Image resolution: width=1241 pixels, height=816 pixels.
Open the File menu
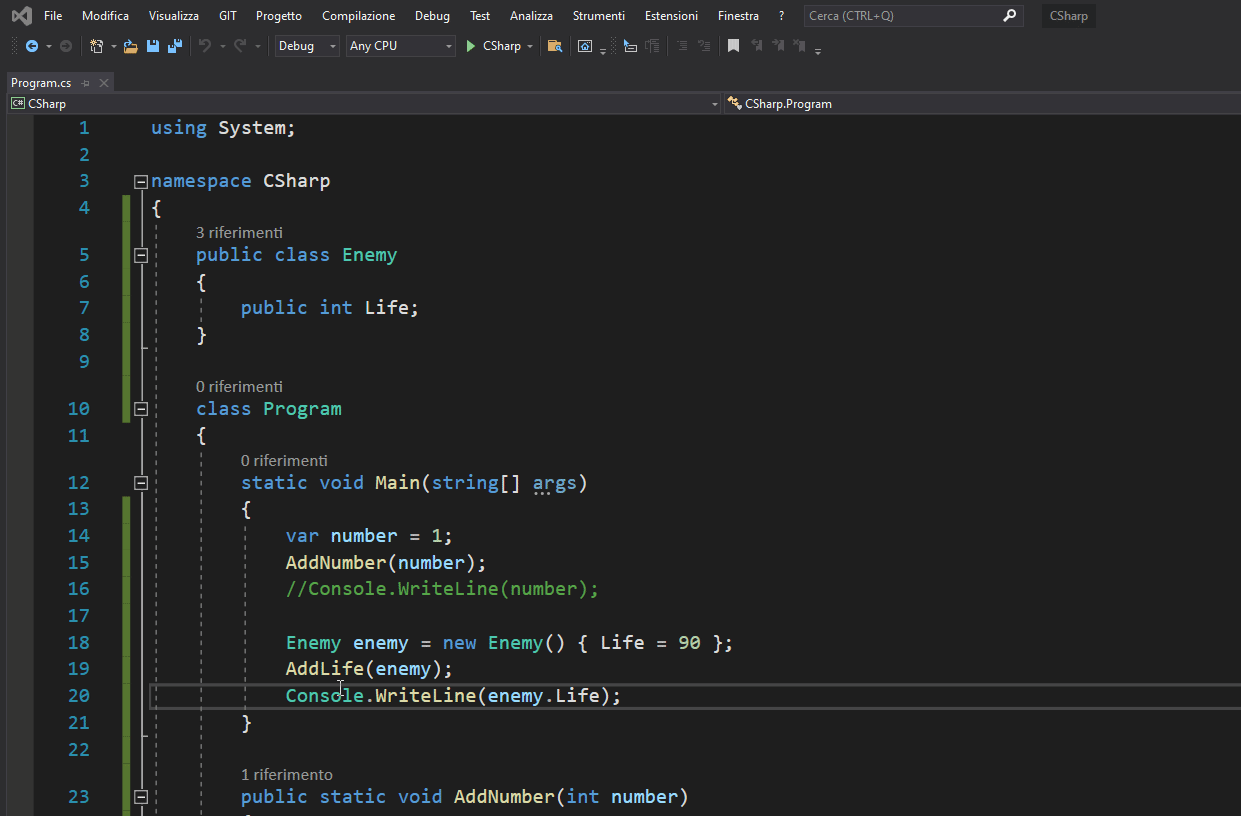click(x=53, y=16)
